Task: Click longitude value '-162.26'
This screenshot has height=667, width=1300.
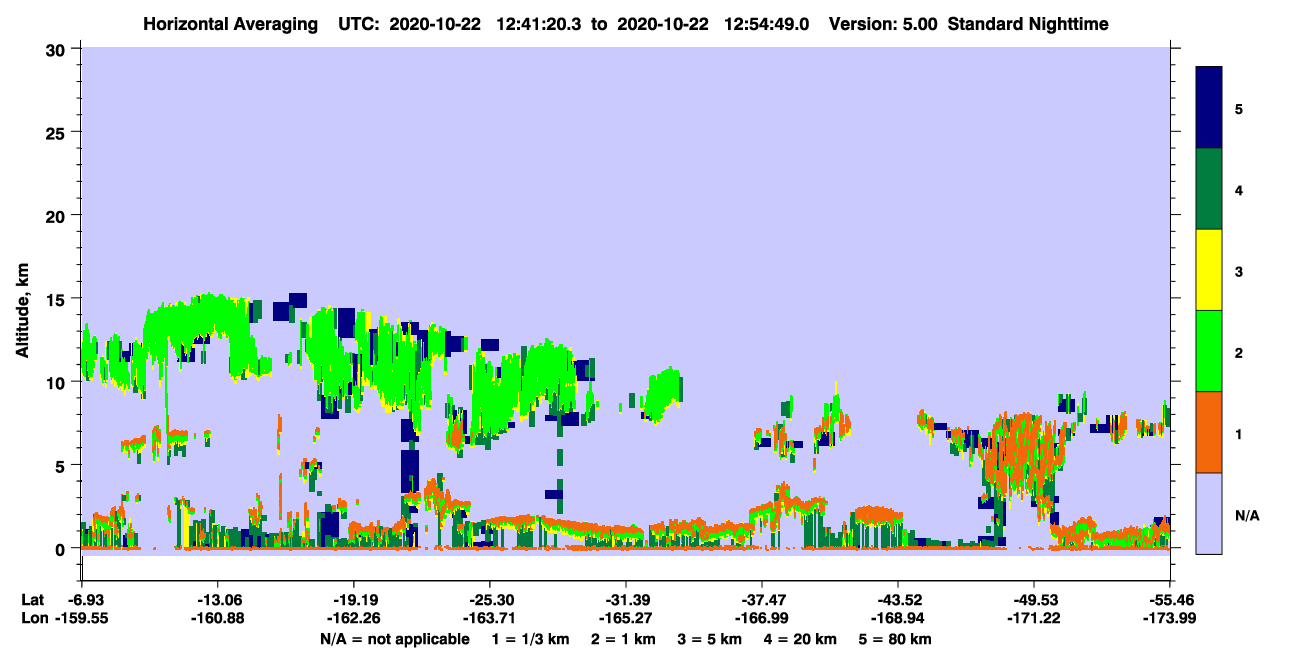Action: tap(353, 619)
